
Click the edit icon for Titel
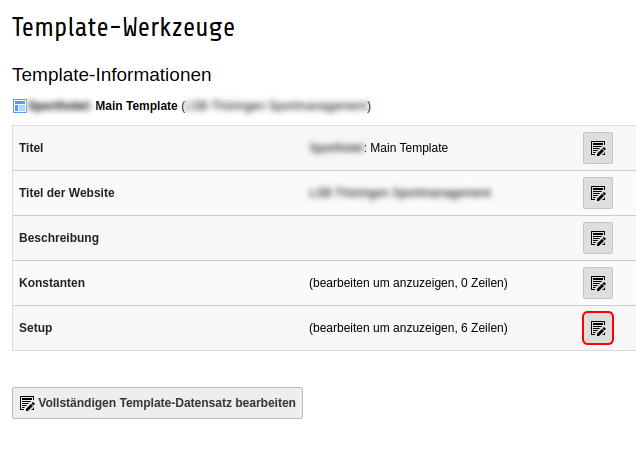click(x=598, y=148)
